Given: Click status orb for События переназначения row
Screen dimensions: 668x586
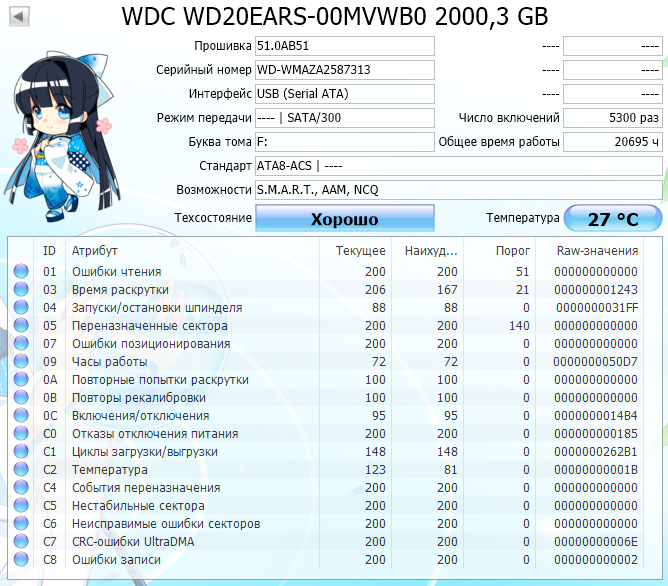Looking at the screenshot, I should point(21,487).
